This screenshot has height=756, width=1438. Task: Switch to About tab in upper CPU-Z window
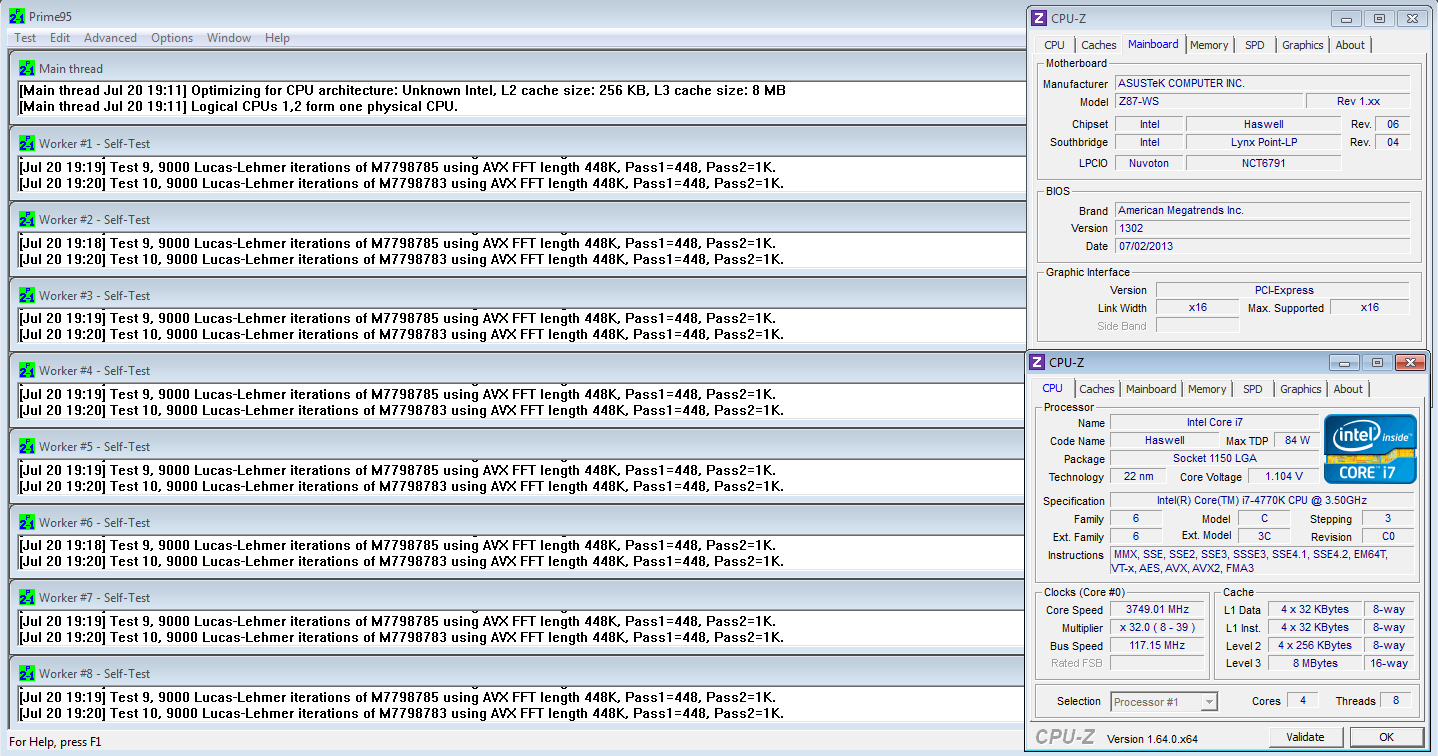tap(1350, 45)
